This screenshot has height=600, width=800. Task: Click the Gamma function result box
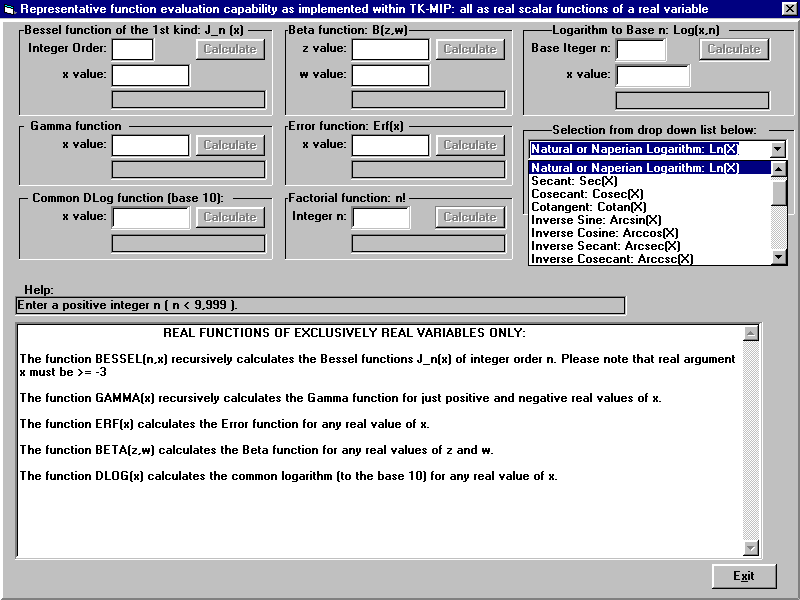click(188, 169)
